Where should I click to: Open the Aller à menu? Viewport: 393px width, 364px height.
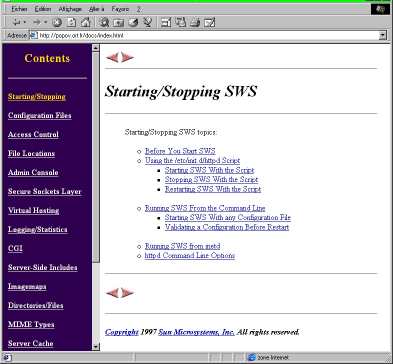[97, 9]
